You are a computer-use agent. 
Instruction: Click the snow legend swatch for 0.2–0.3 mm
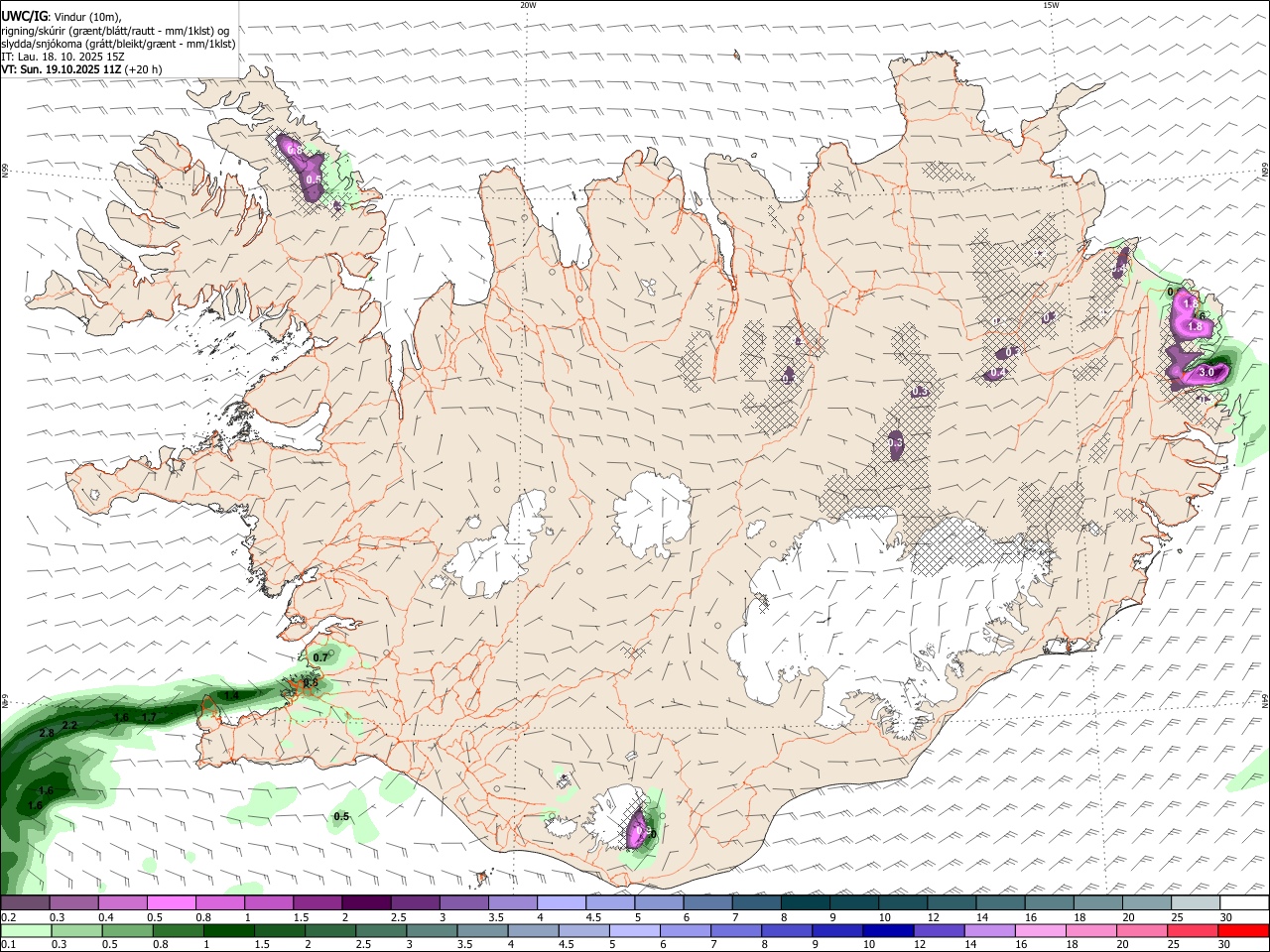(25, 902)
